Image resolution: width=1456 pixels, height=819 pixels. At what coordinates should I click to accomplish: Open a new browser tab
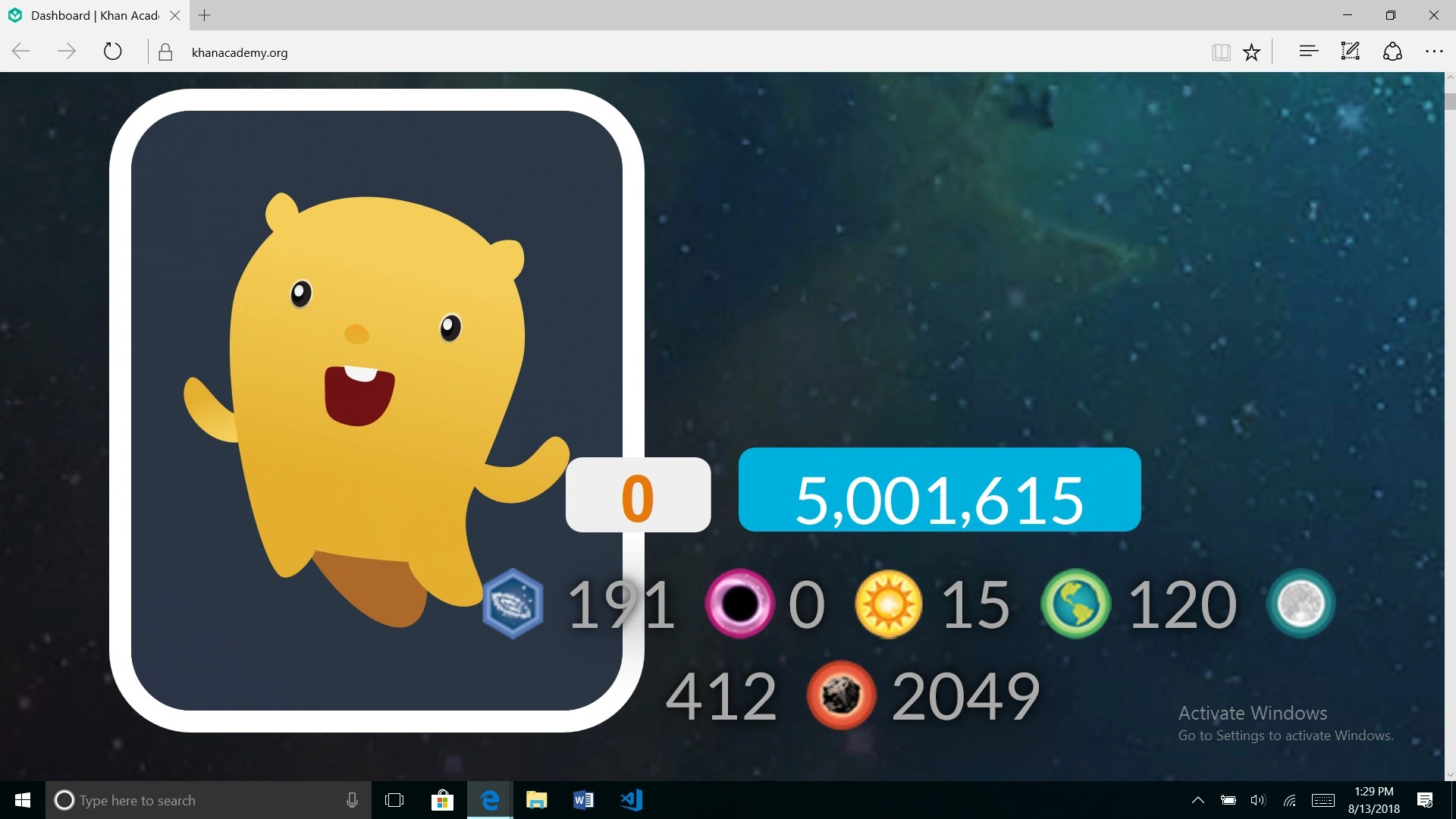tap(204, 15)
